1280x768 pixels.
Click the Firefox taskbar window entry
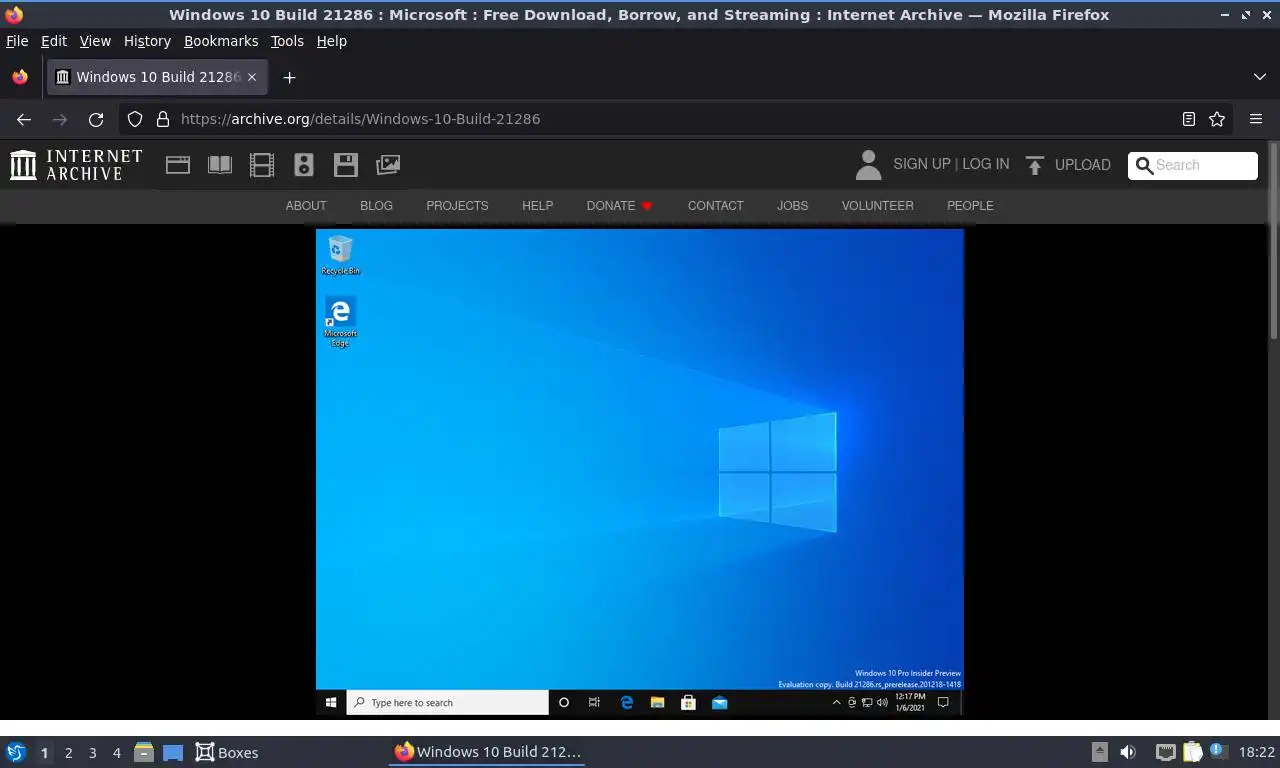coord(487,752)
